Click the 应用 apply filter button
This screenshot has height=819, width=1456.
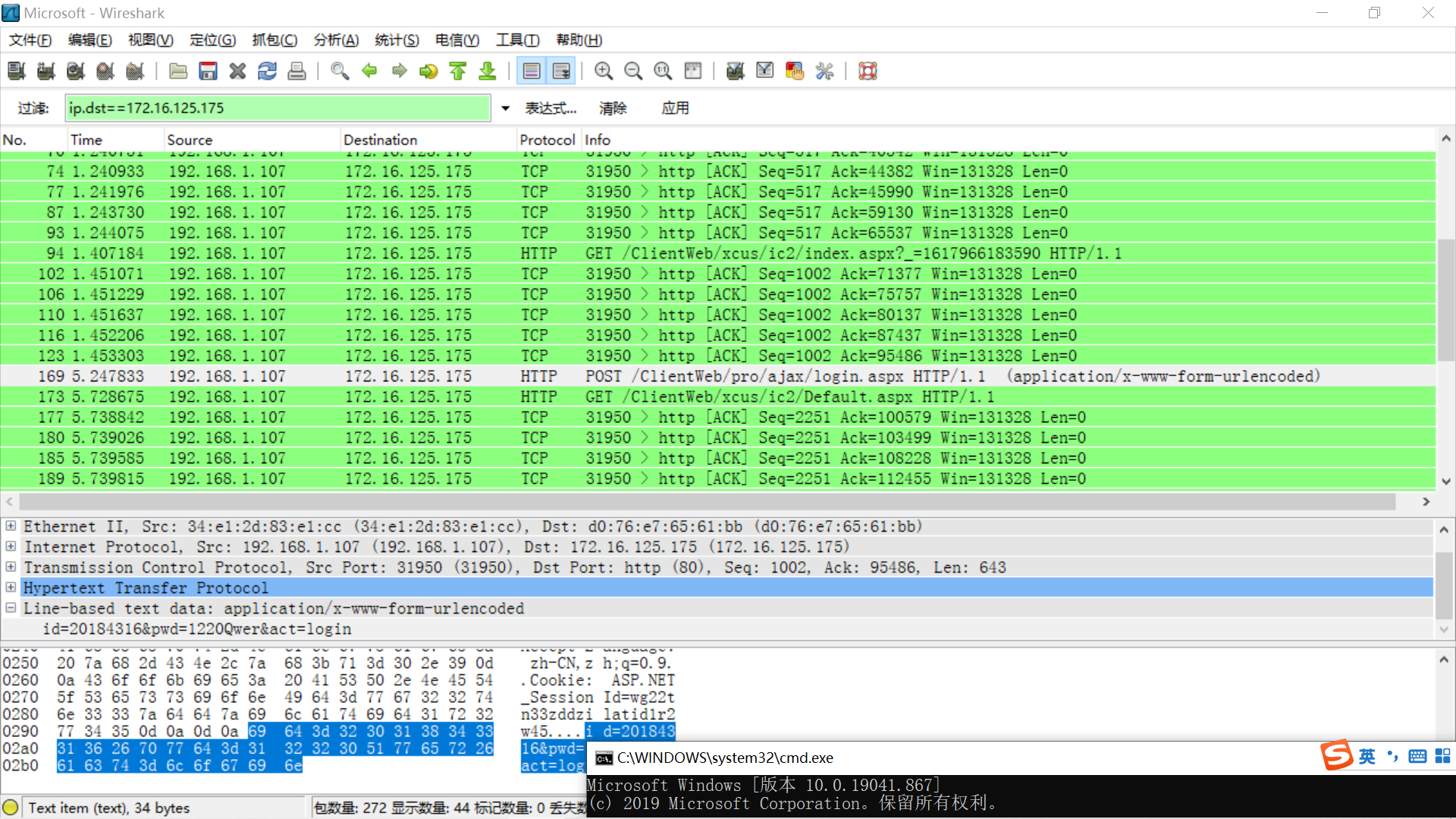pyautogui.click(x=675, y=108)
